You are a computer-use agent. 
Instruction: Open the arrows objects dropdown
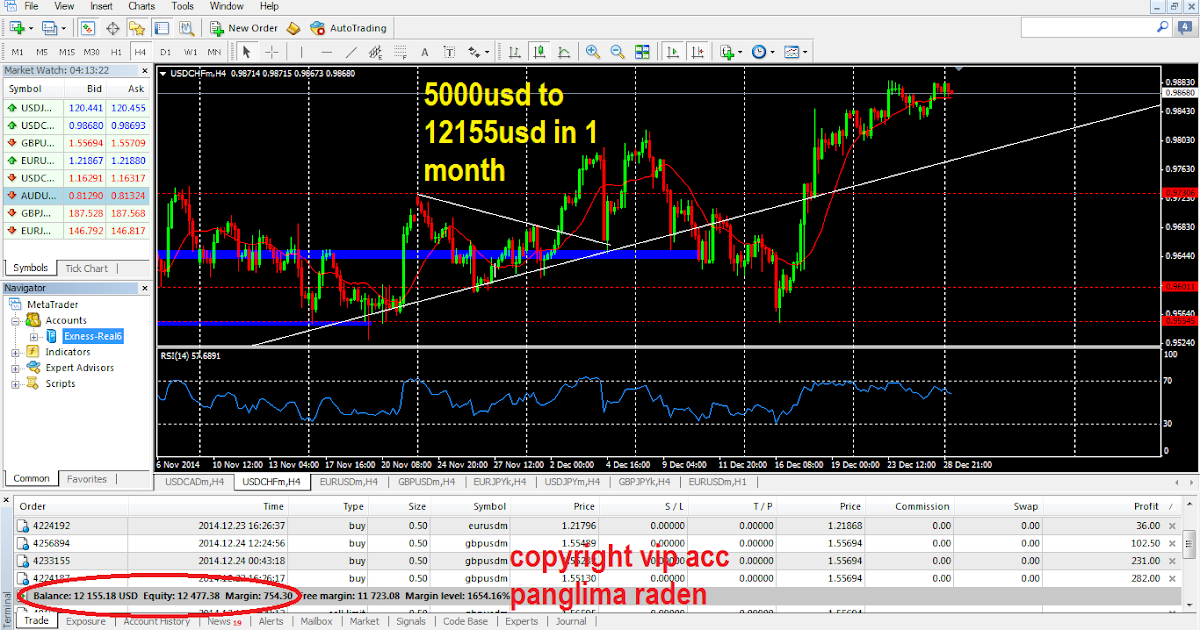click(487, 52)
